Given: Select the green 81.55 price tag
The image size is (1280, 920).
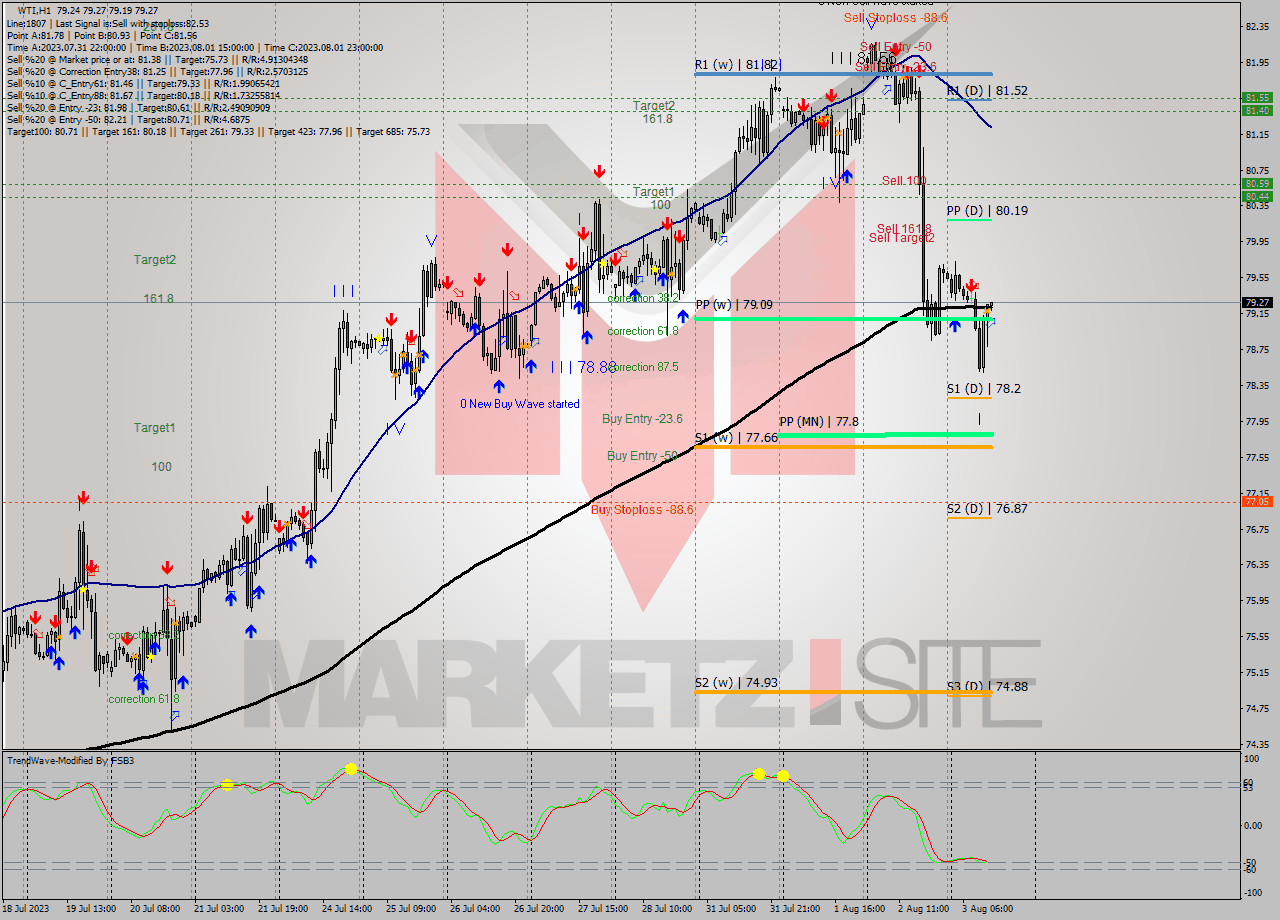Looking at the screenshot, I should pyautogui.click(x=1257, y=98).
